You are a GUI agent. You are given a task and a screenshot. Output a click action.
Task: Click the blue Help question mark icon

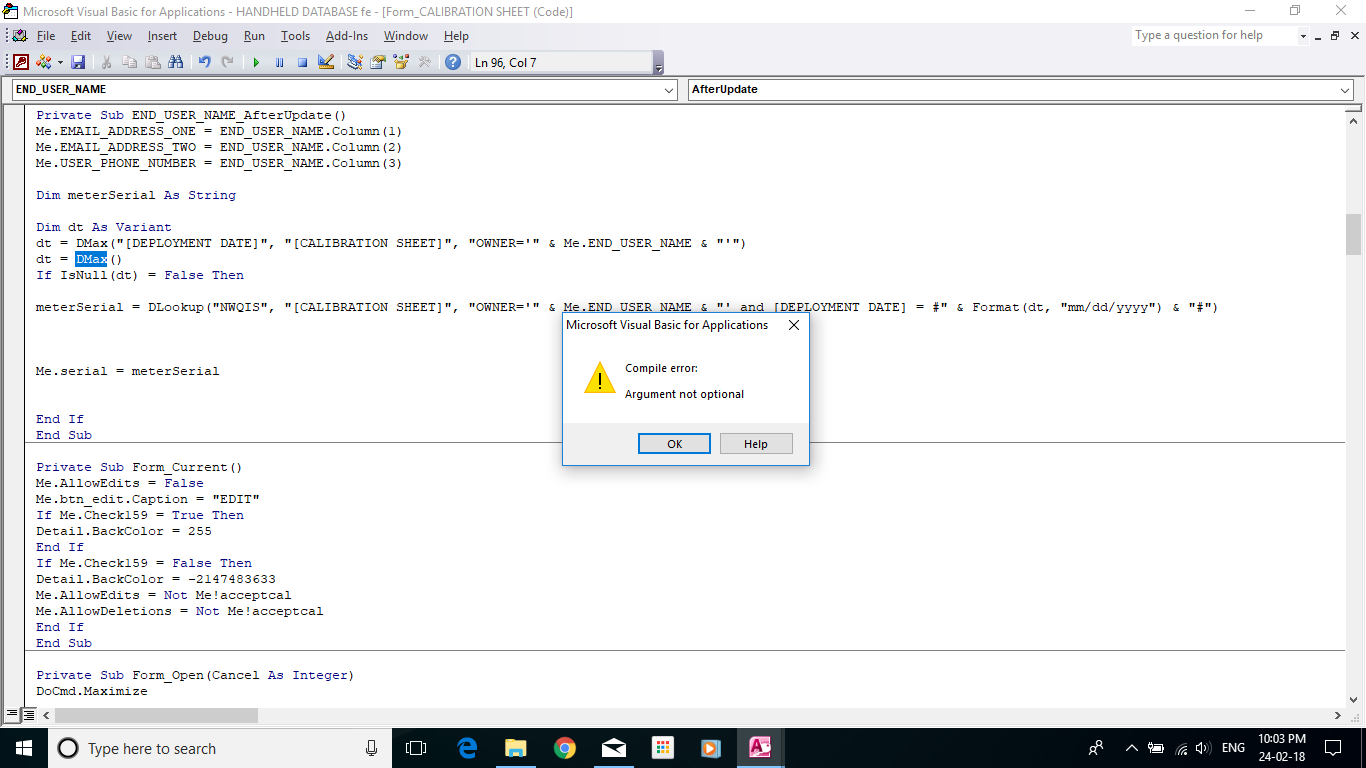[453, 62]
